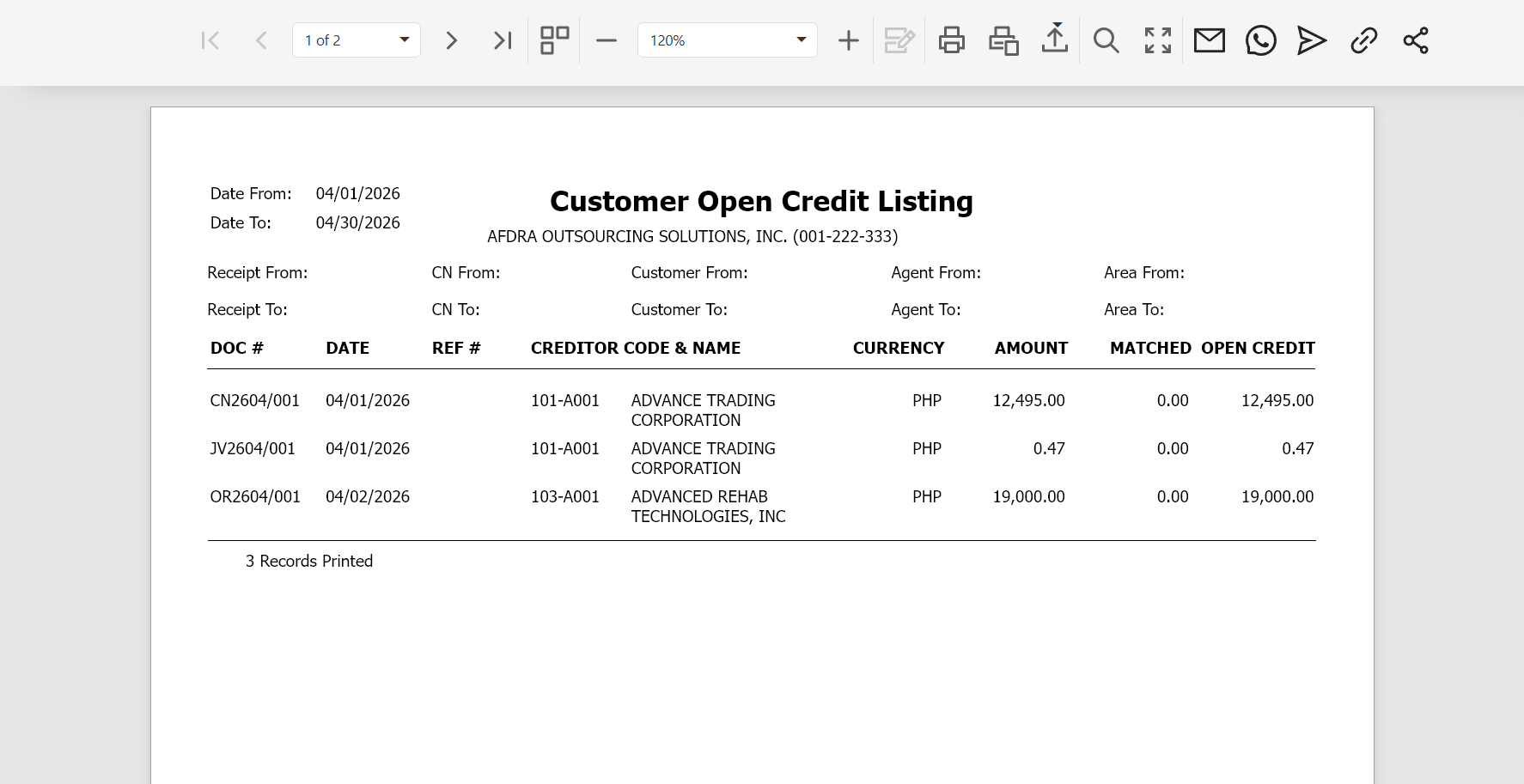This screenshot has width=1524, height=784.
Task: Click the Customer Open Credit Listing title
Action: click(x=761, y=201)
